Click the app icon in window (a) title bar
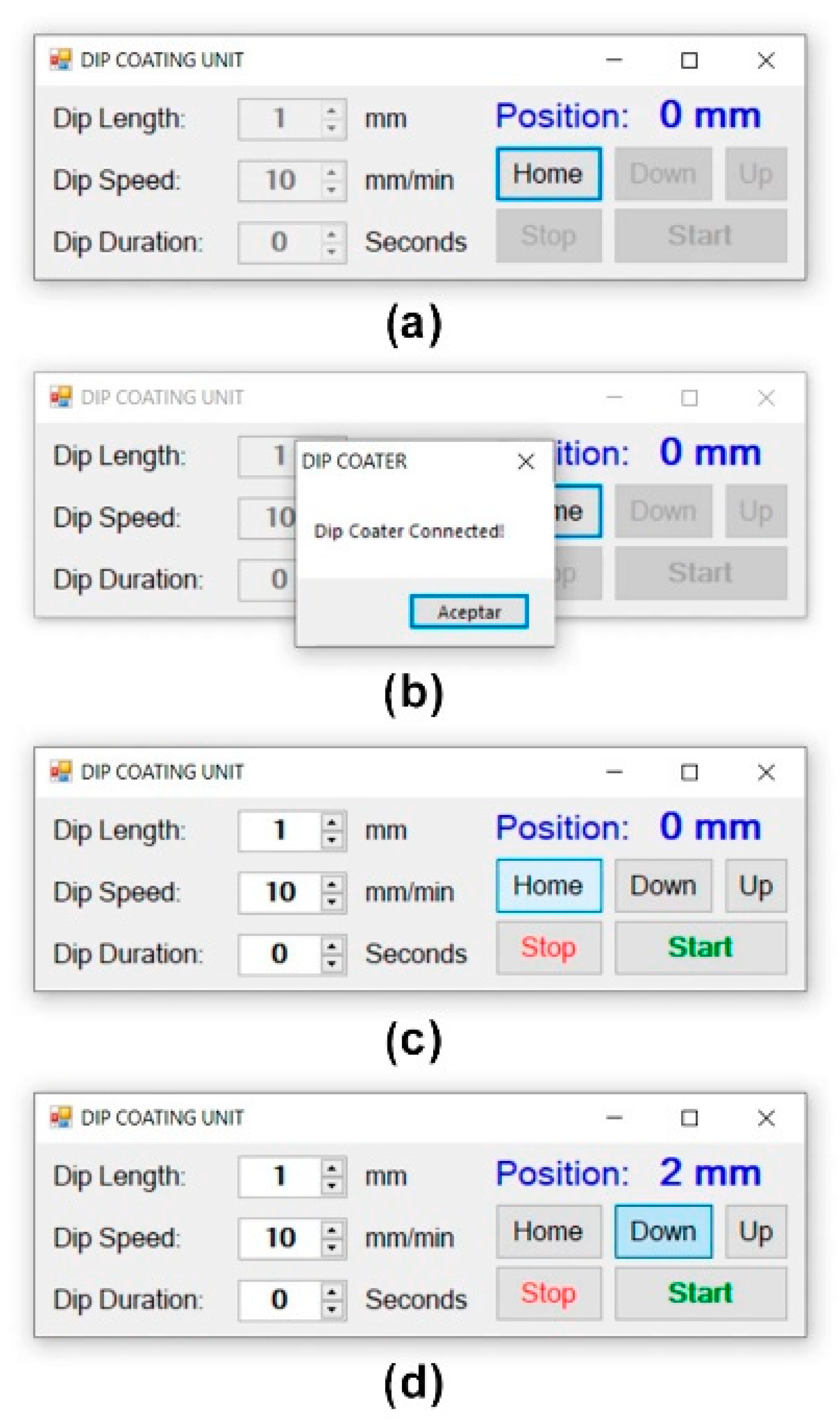 pyautogui.click(x=61, y=60)
